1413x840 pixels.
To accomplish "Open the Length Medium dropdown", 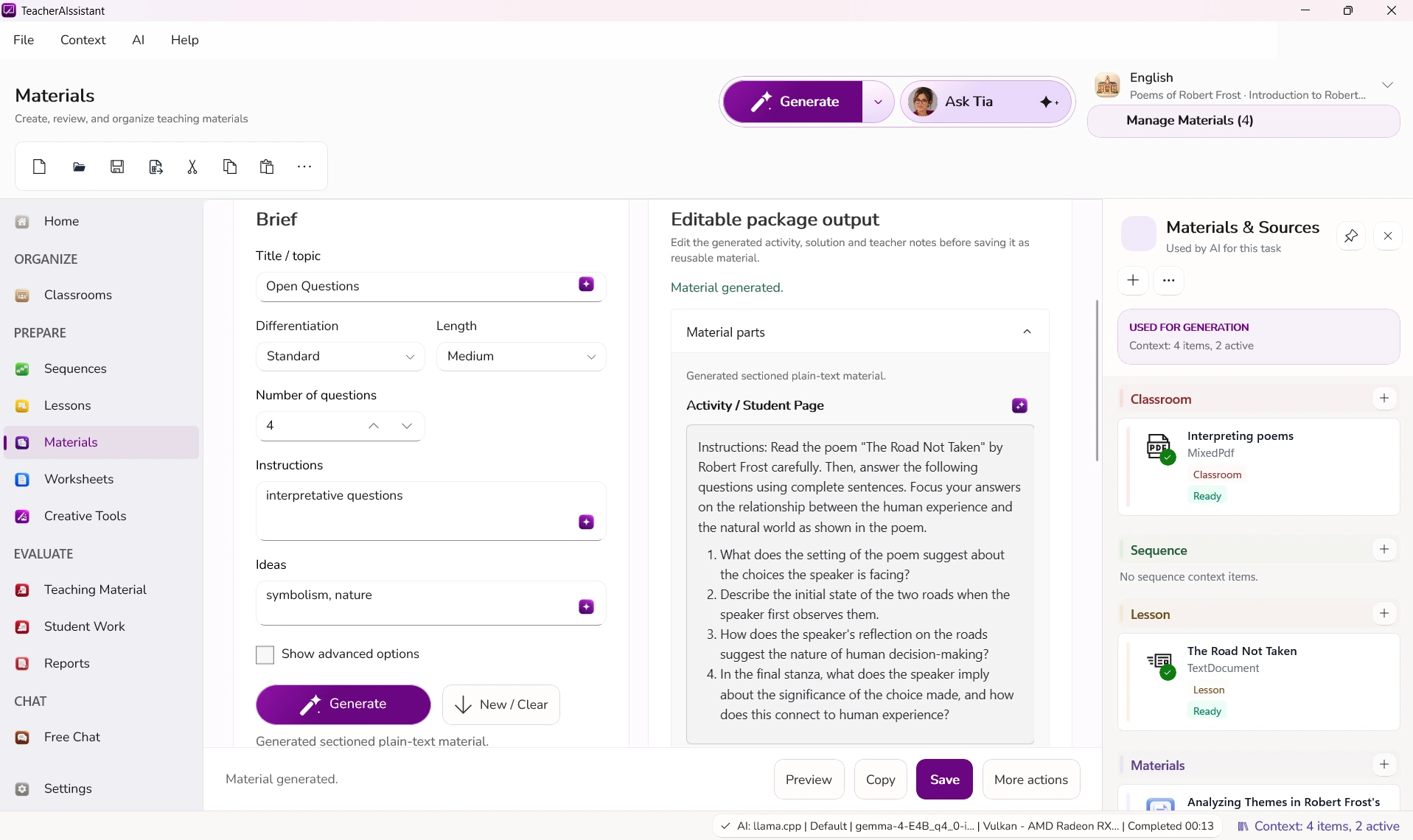I will coord(521,357).
